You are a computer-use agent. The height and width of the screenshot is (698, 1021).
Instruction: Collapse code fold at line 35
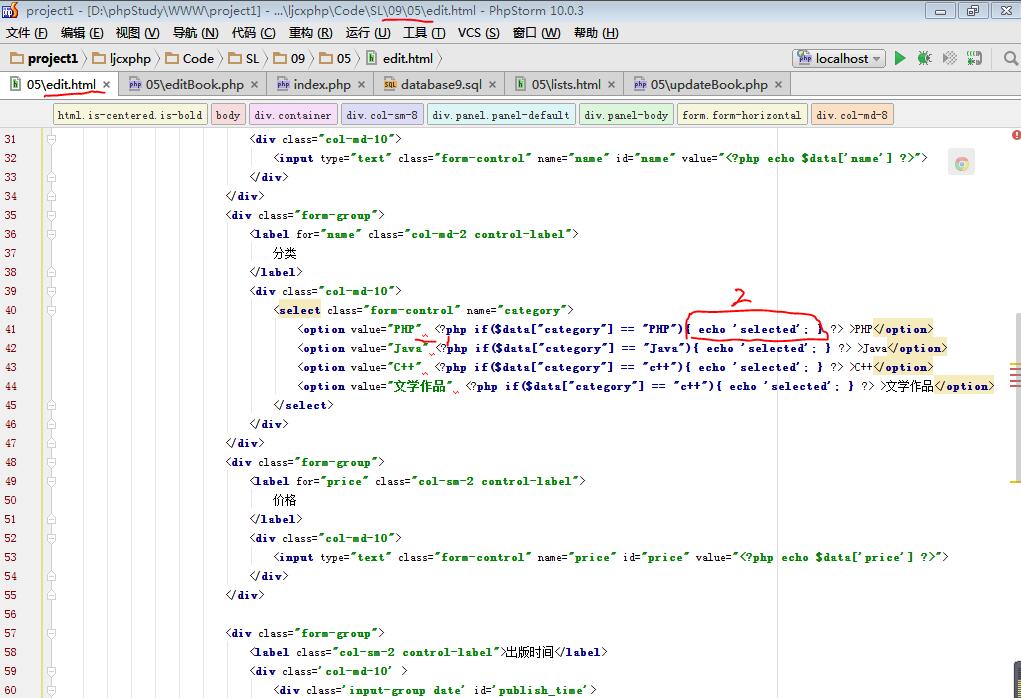(51, 216)
